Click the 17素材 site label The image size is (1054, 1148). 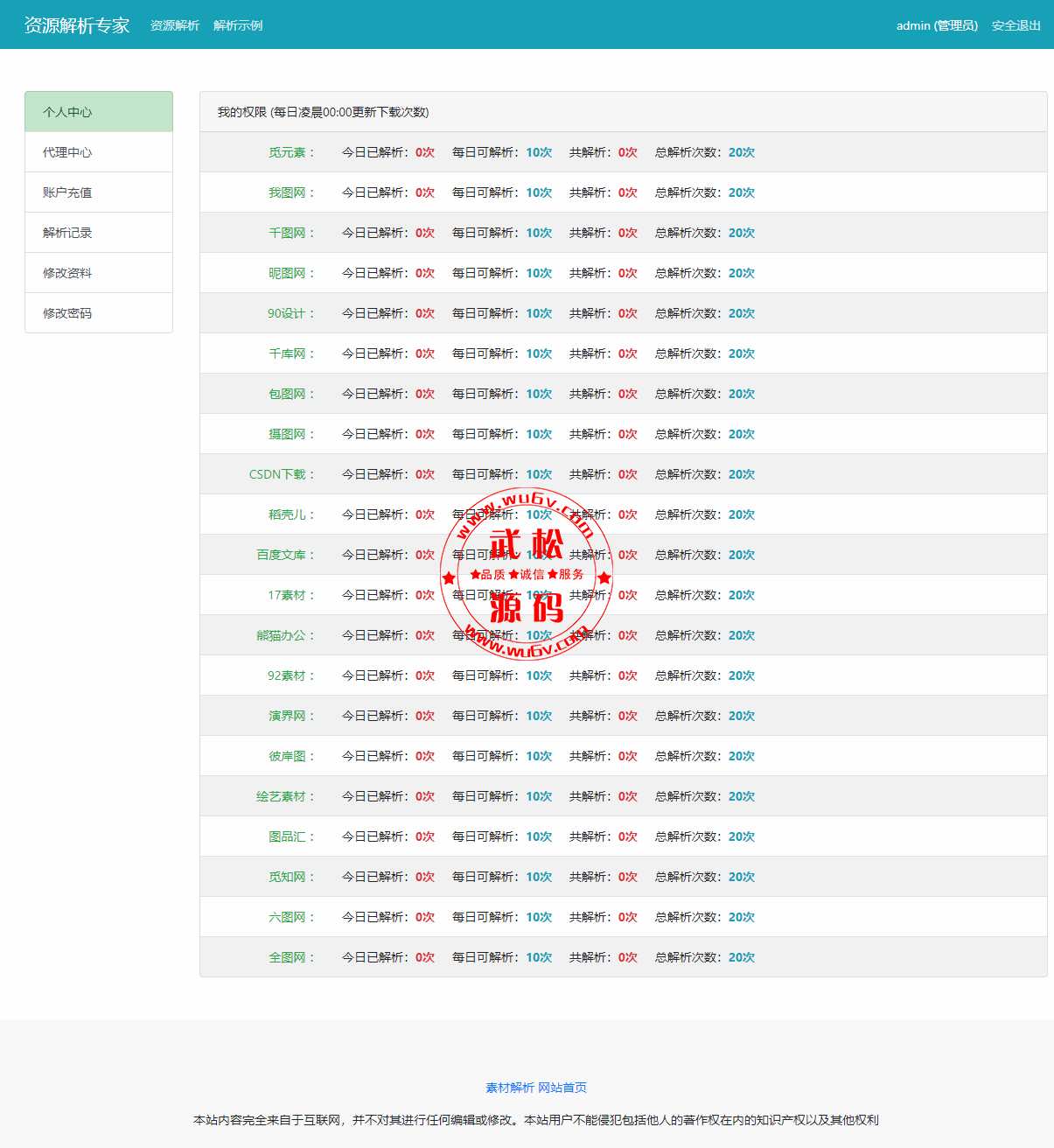[291, 595]
